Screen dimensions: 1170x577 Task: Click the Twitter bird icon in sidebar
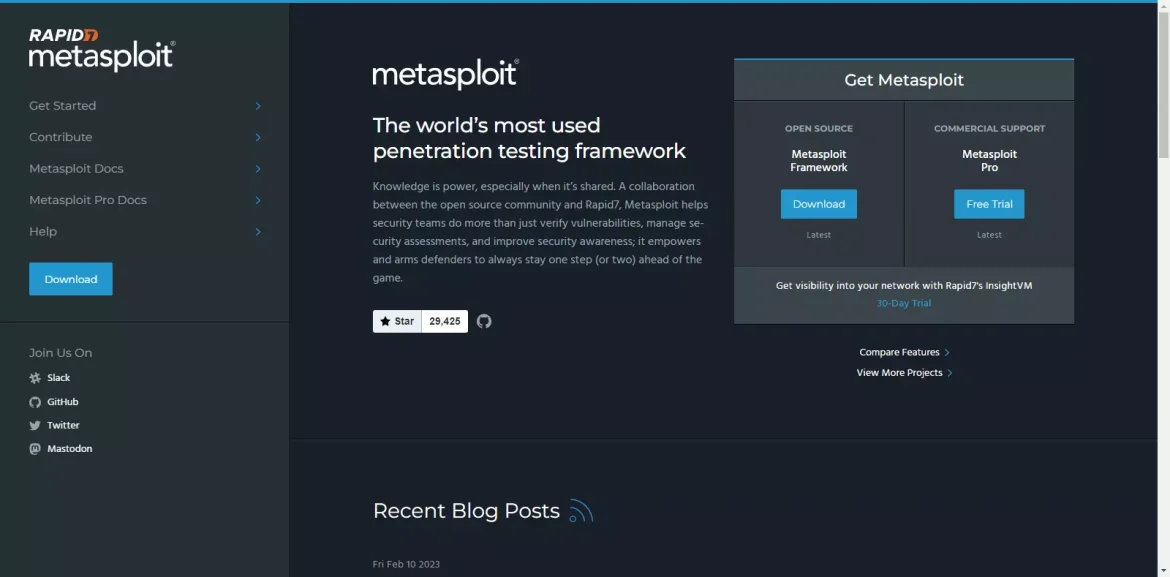pos(35,425)
